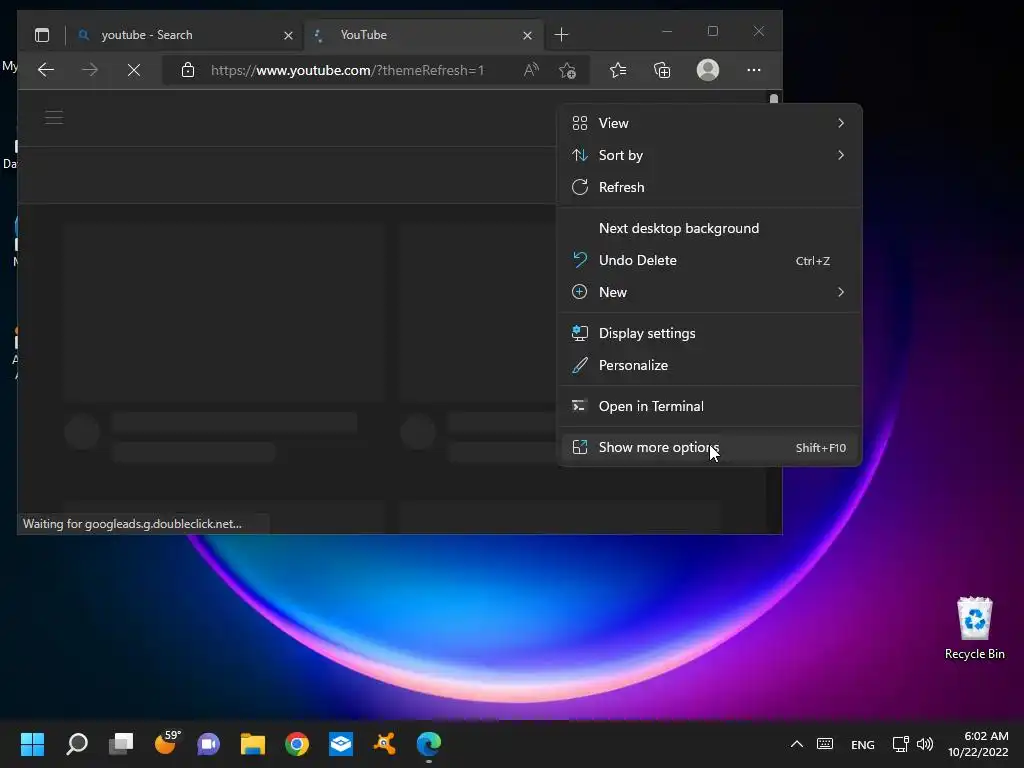Choose Personalize from context menu
Screen dimensions: 1024x768
click(710, 365)
